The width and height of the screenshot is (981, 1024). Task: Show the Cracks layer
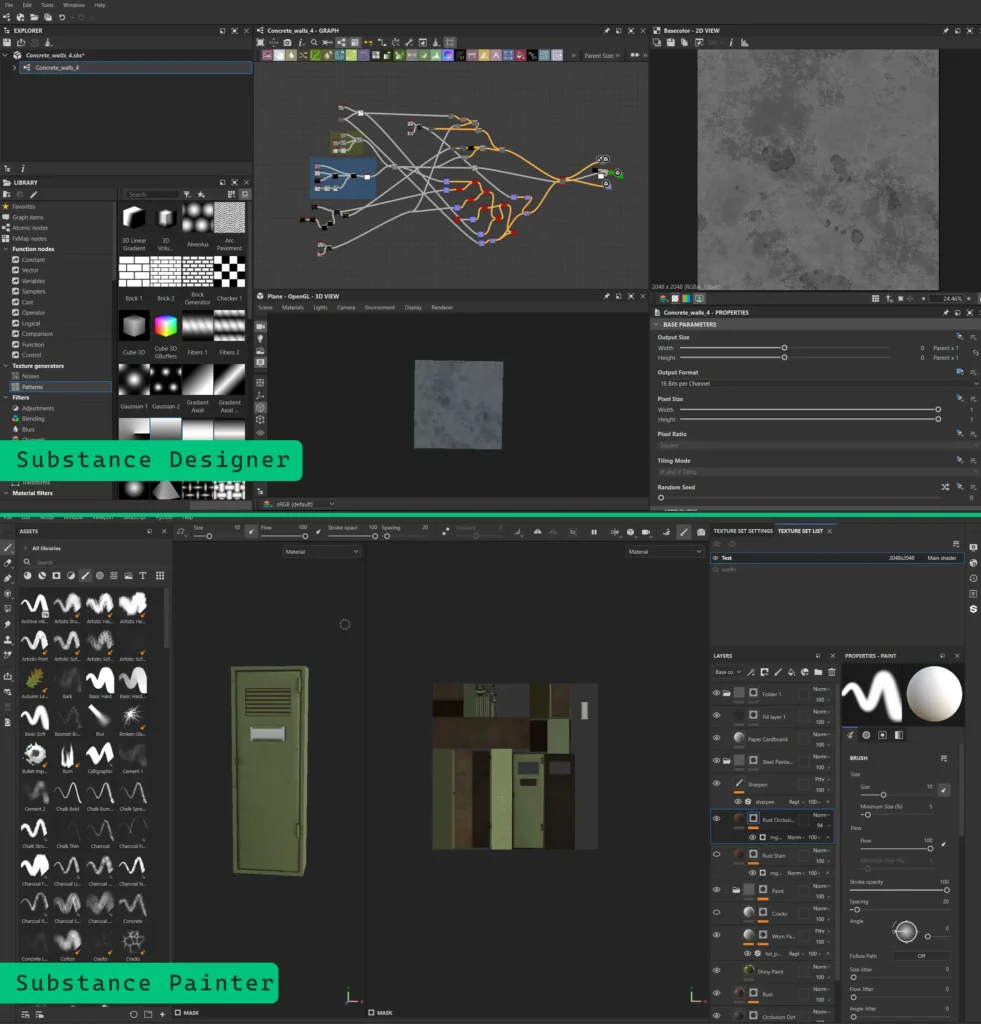point(716,913)
